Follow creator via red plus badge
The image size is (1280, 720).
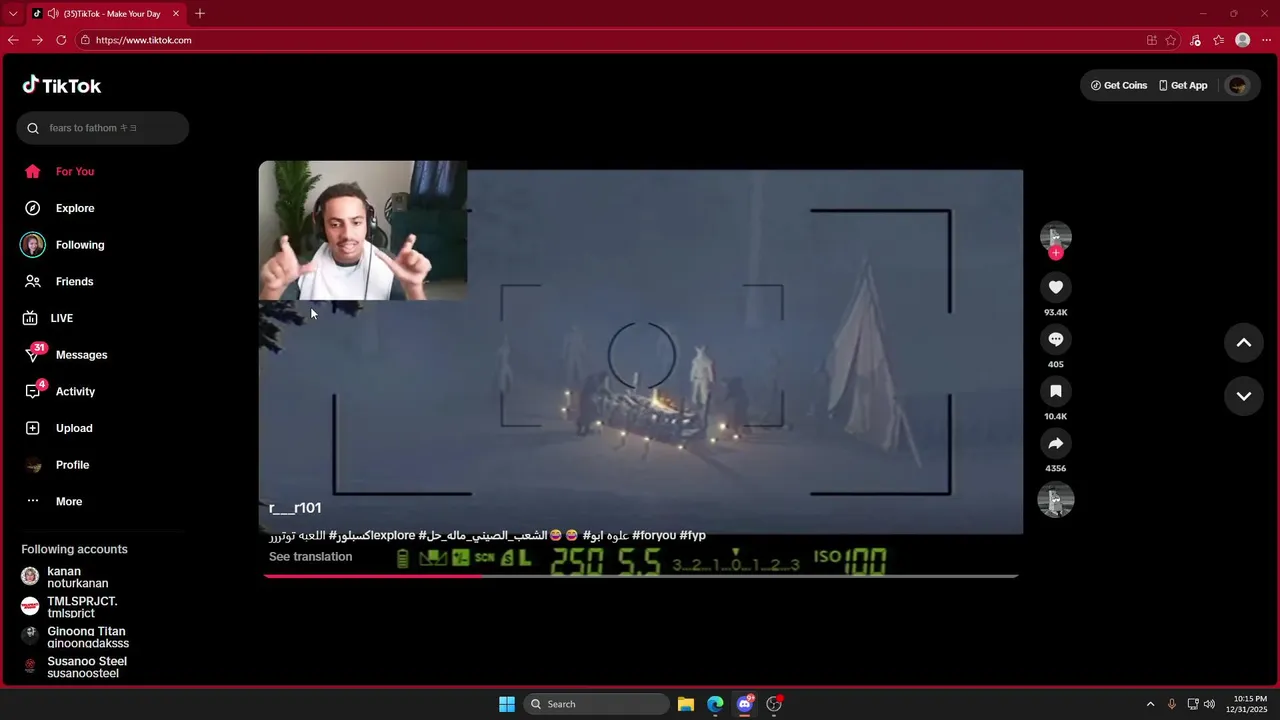tap(1056, 253)
